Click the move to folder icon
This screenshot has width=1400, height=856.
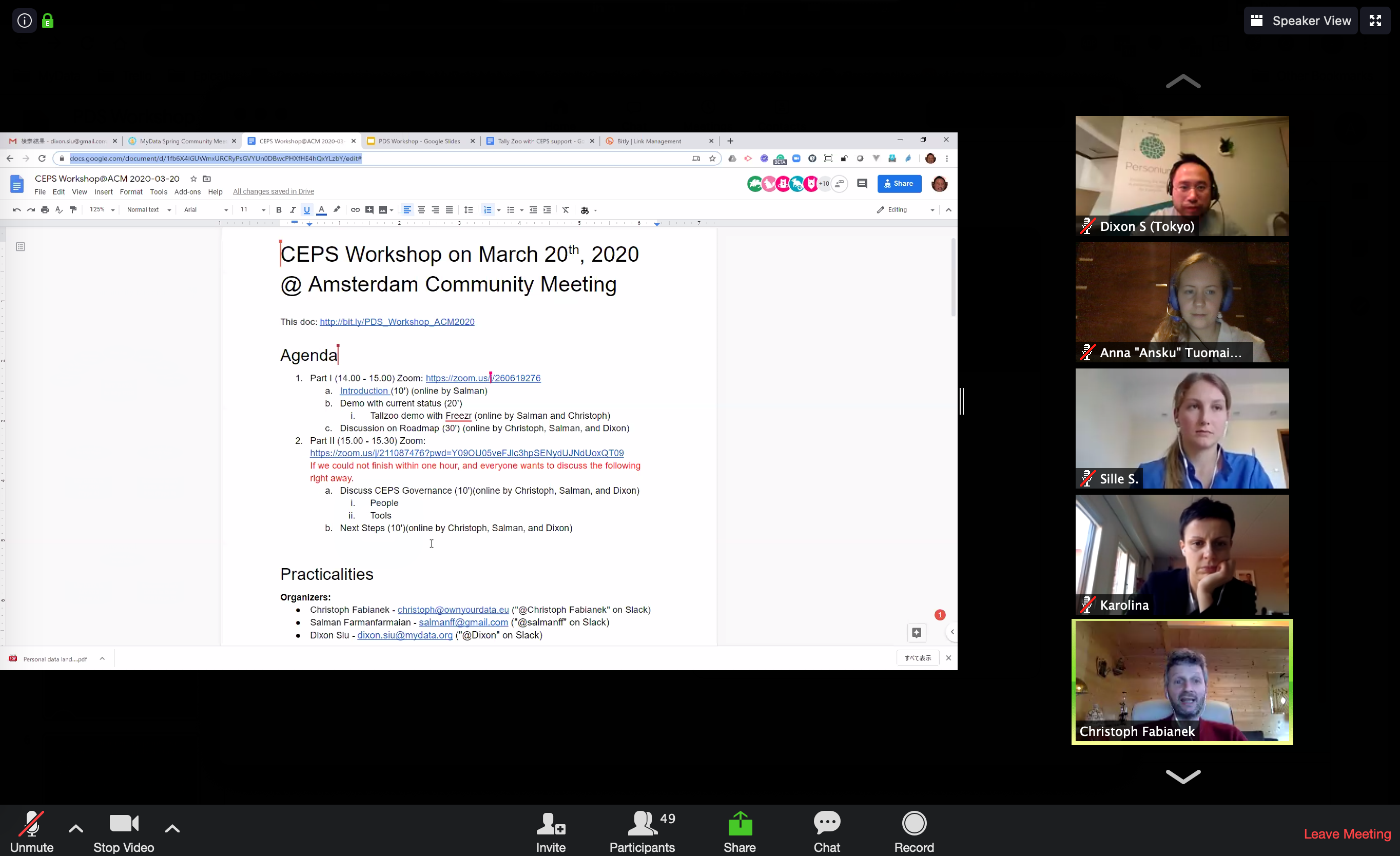tap(207, 179)
